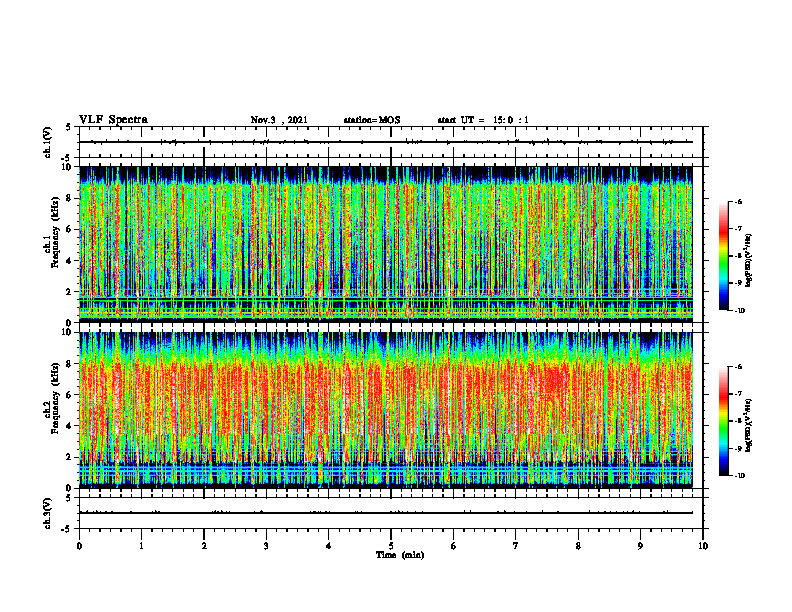Image resolution: width=792 pixels, height=612 pixels.
Task: Click the ch.1 spectrogram color scale bar
Action: click(724, 256)
